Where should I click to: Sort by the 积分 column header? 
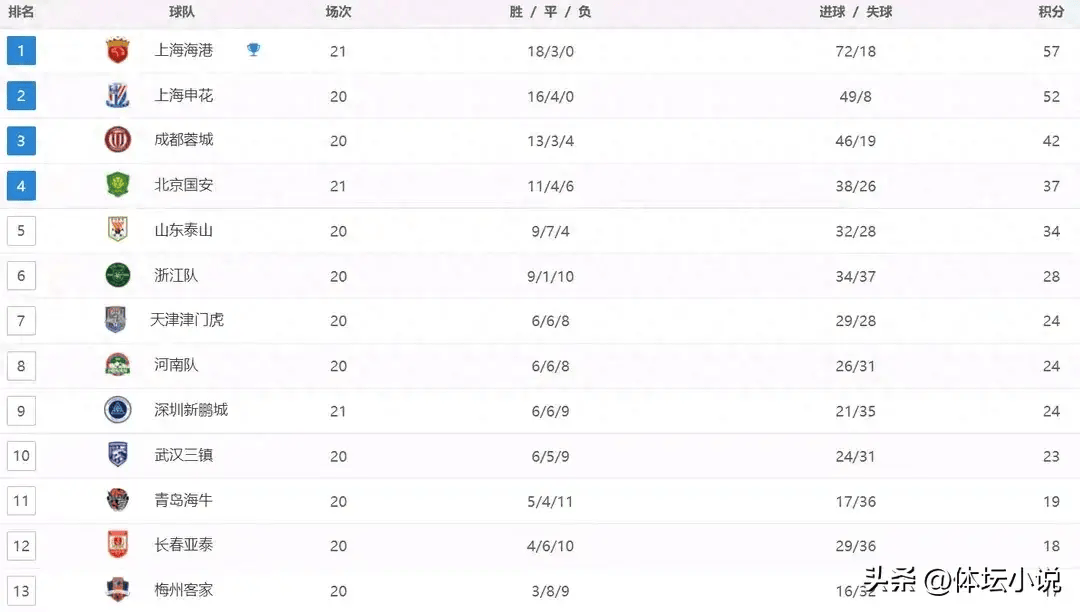pos(1050,12)
